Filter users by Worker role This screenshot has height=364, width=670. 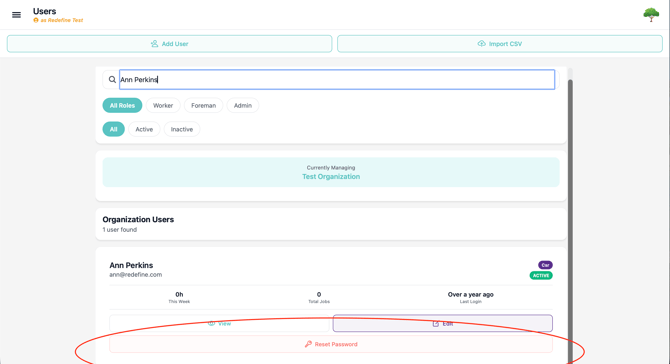click(163, 106)
